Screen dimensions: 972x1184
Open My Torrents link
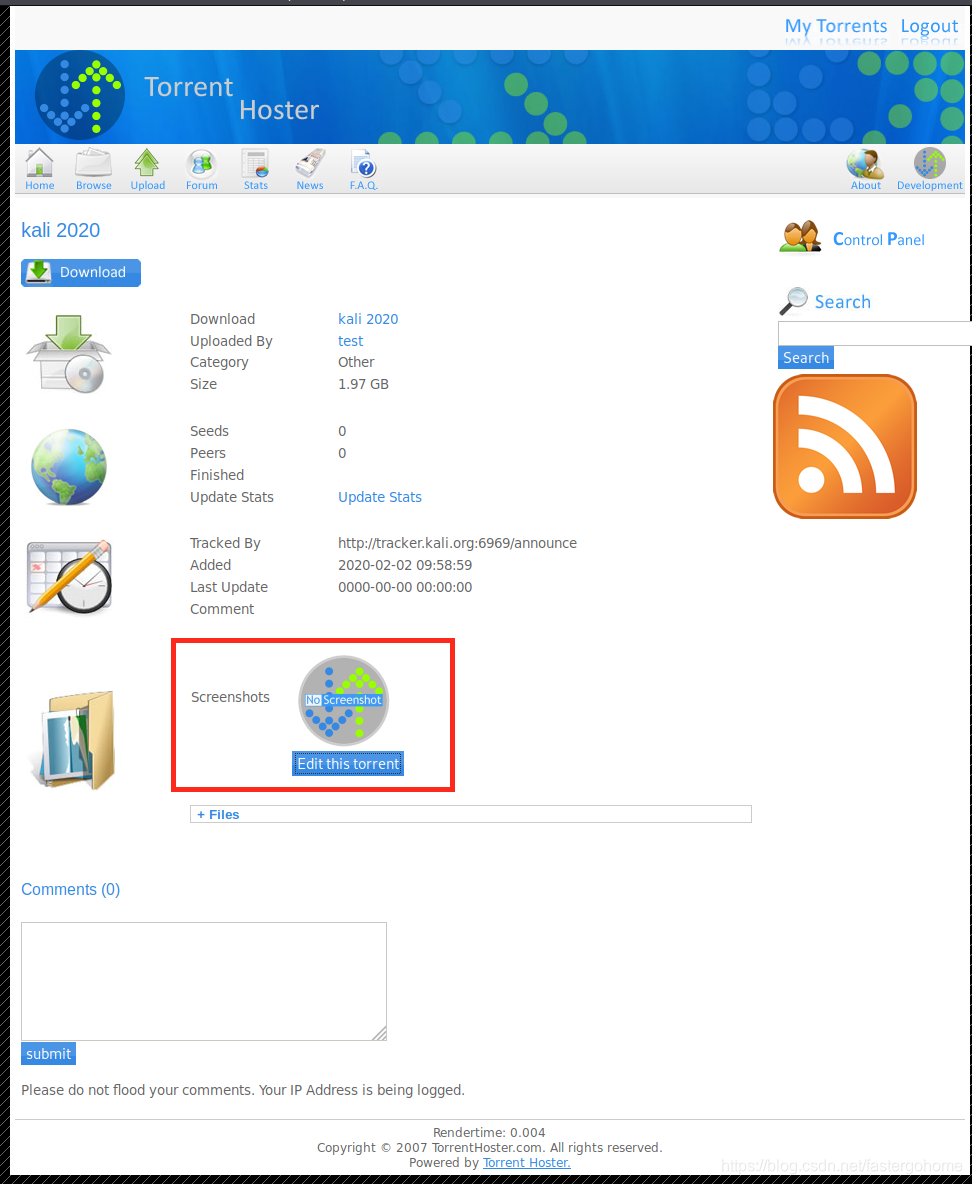tap(836, 26)
